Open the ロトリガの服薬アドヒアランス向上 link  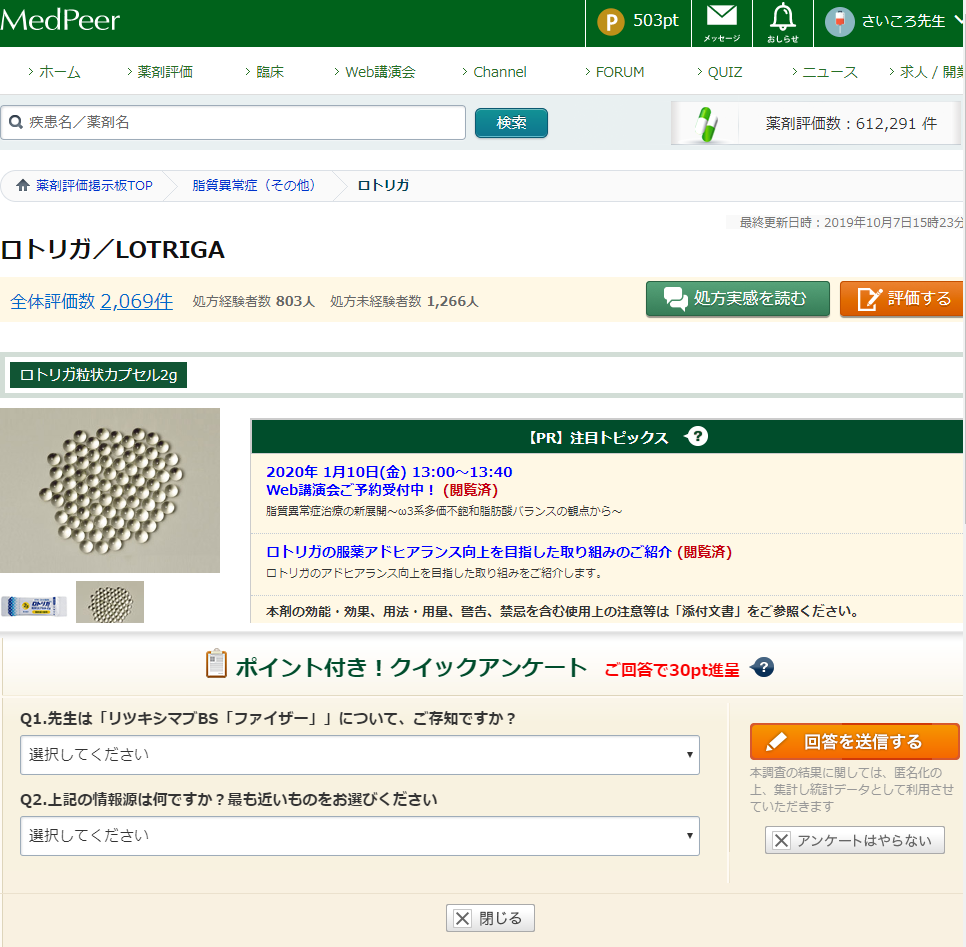468,551
